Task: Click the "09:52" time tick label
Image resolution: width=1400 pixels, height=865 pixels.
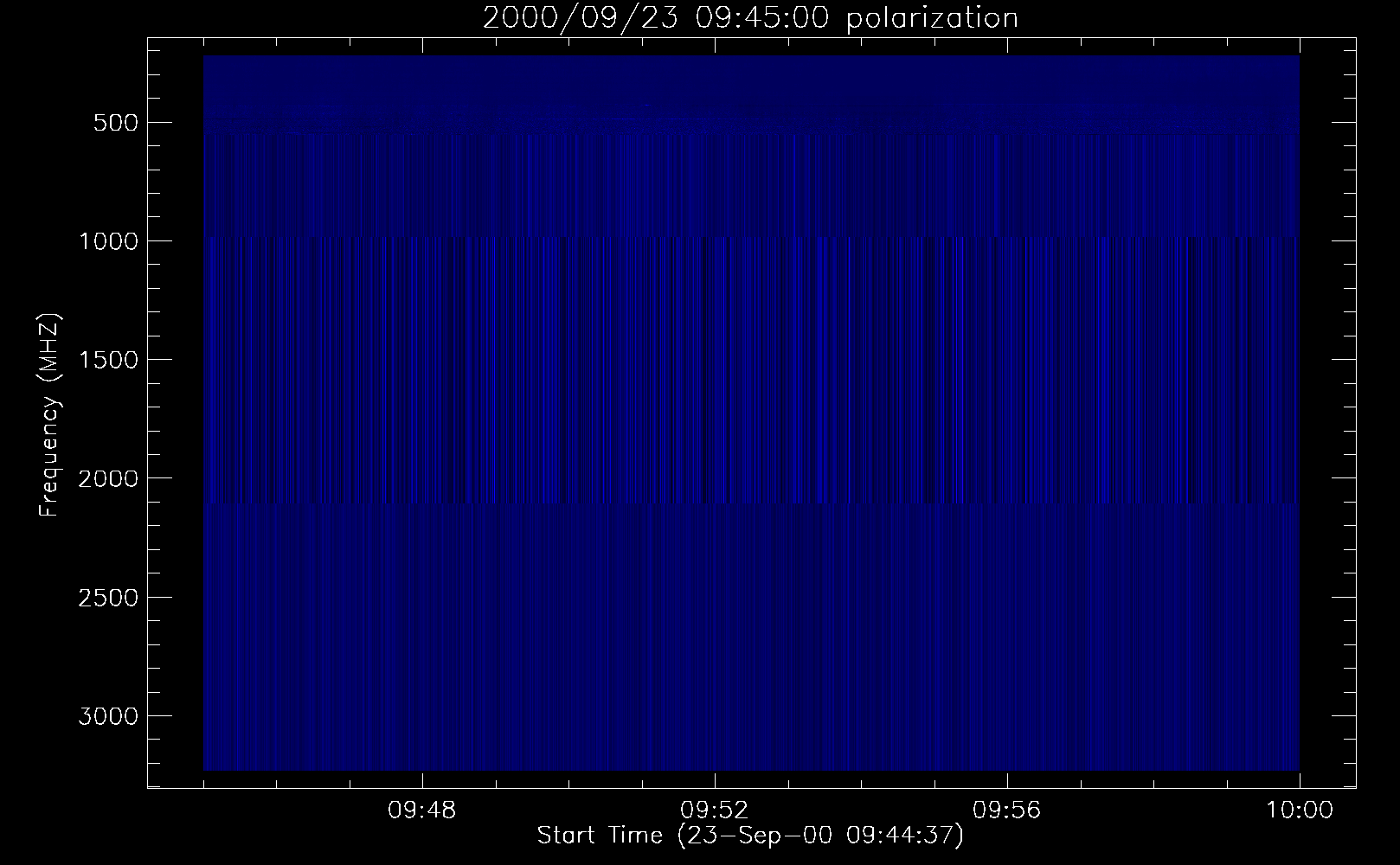Action: [715, 811]
